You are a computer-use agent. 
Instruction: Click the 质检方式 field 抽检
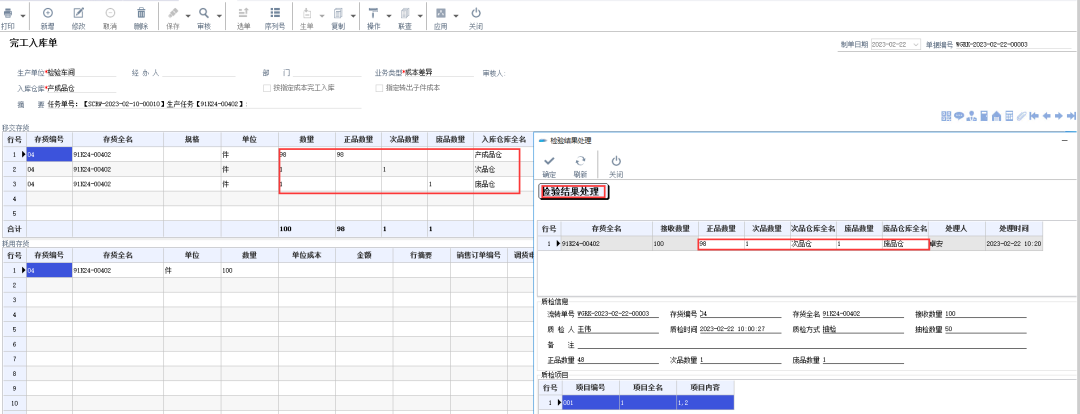pos(863,329)
